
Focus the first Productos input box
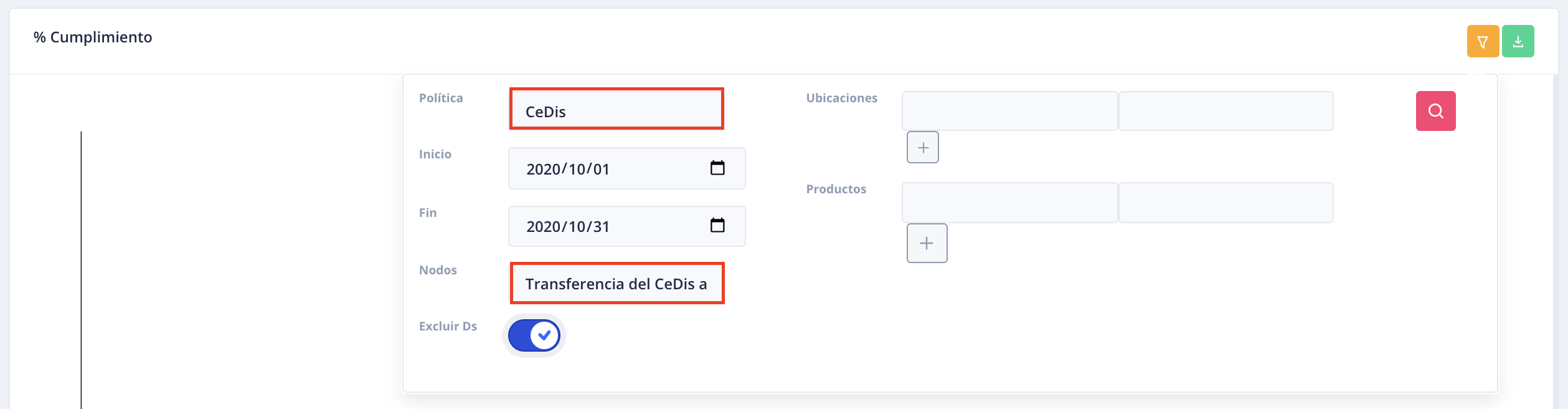1009,203
